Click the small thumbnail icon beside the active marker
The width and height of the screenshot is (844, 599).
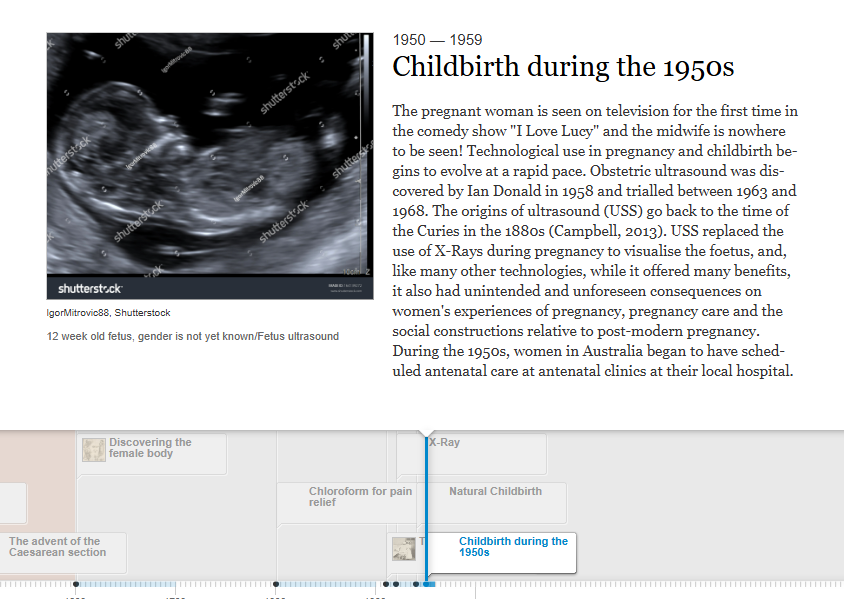(x=404, y=549)
